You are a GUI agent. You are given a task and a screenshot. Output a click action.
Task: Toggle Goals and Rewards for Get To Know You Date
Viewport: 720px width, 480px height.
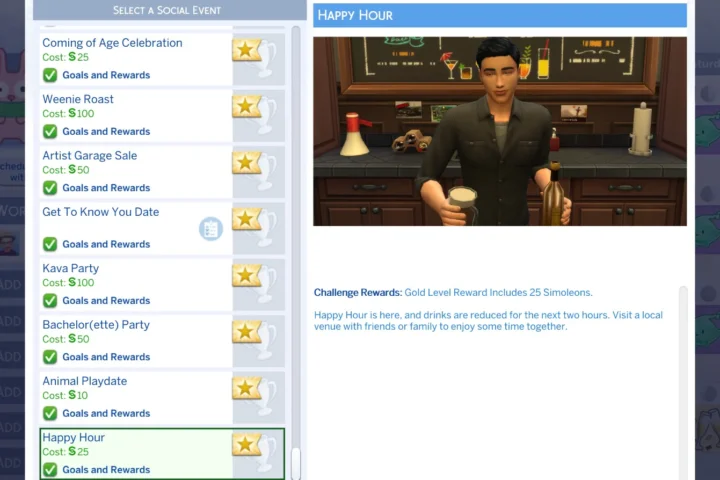(x=50, y=244)
